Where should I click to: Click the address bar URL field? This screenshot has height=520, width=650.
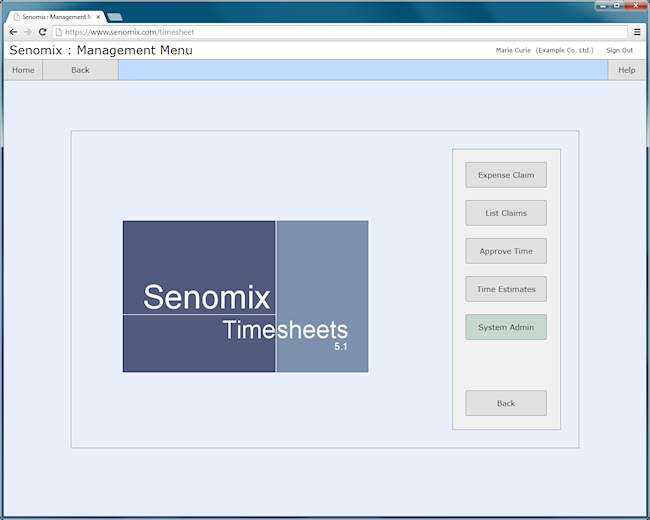(340, 32)
